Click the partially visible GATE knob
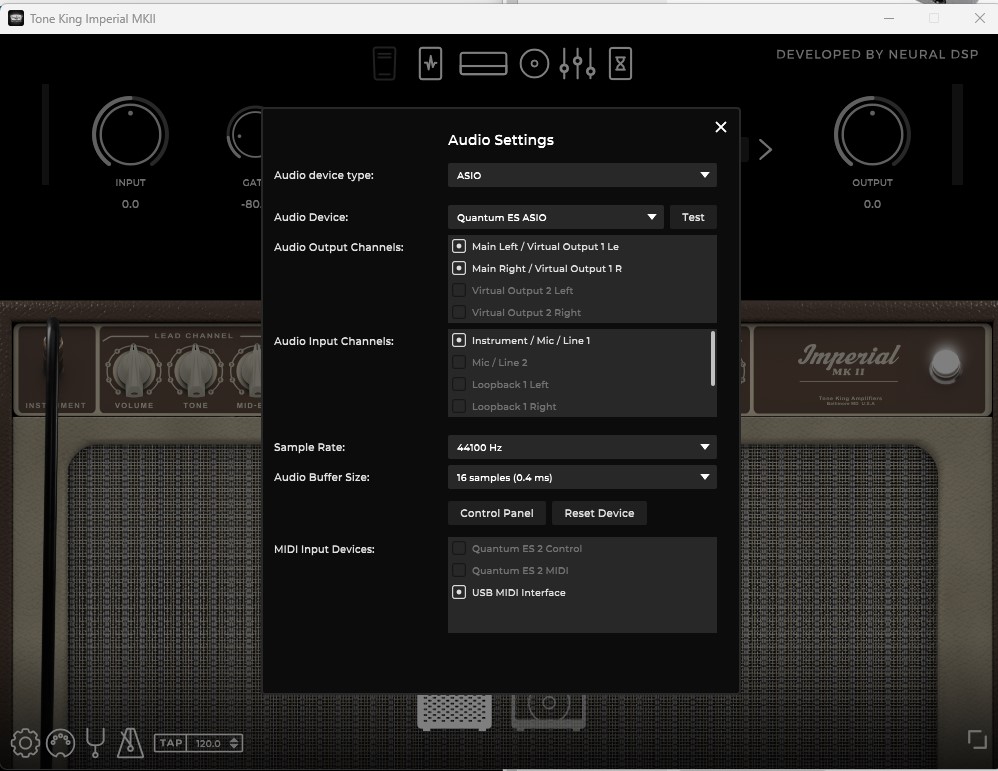This screenshot has width=998, height=771. 245,134
